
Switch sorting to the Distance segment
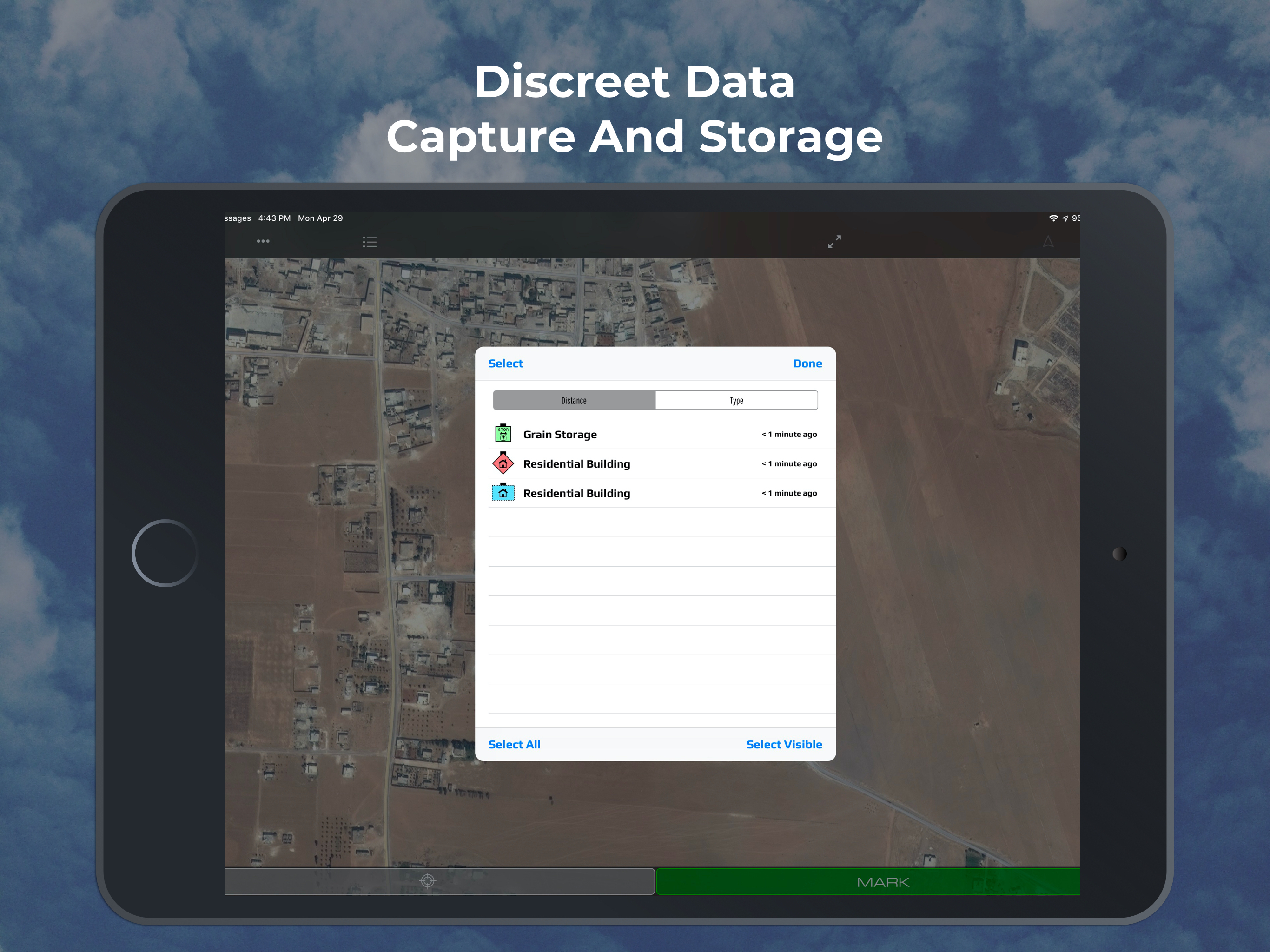click(x=574, y=400)
